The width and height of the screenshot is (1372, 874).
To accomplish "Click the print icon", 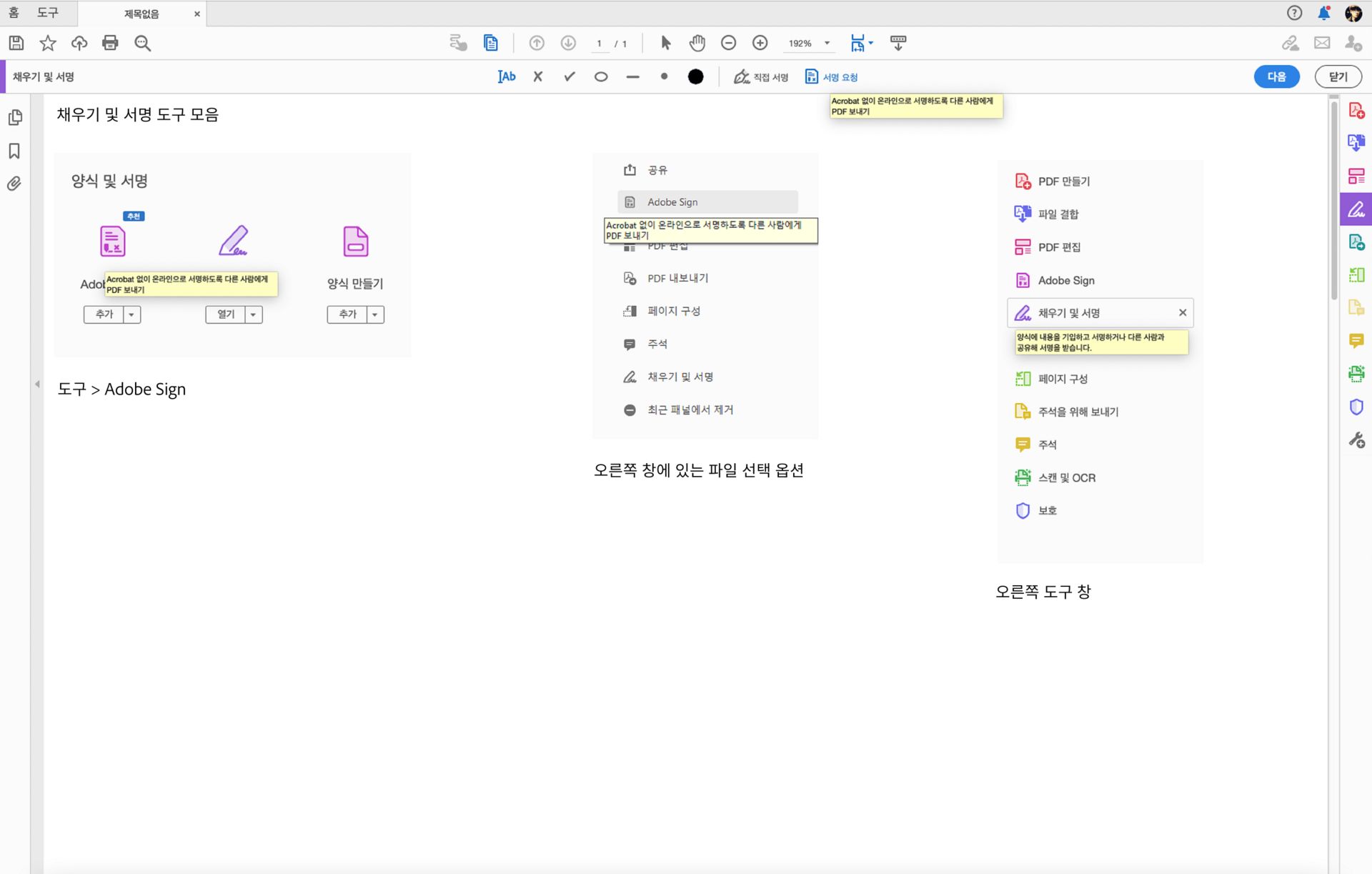I will tap(110, 43).
